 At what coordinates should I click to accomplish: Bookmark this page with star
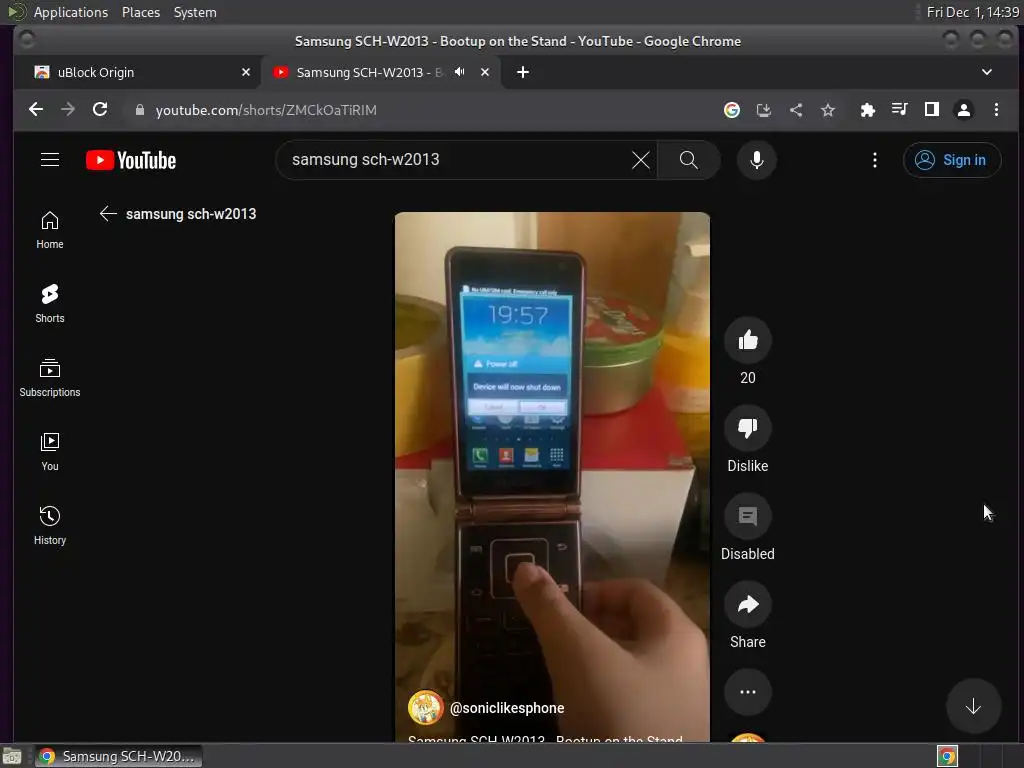coord(828,110)
